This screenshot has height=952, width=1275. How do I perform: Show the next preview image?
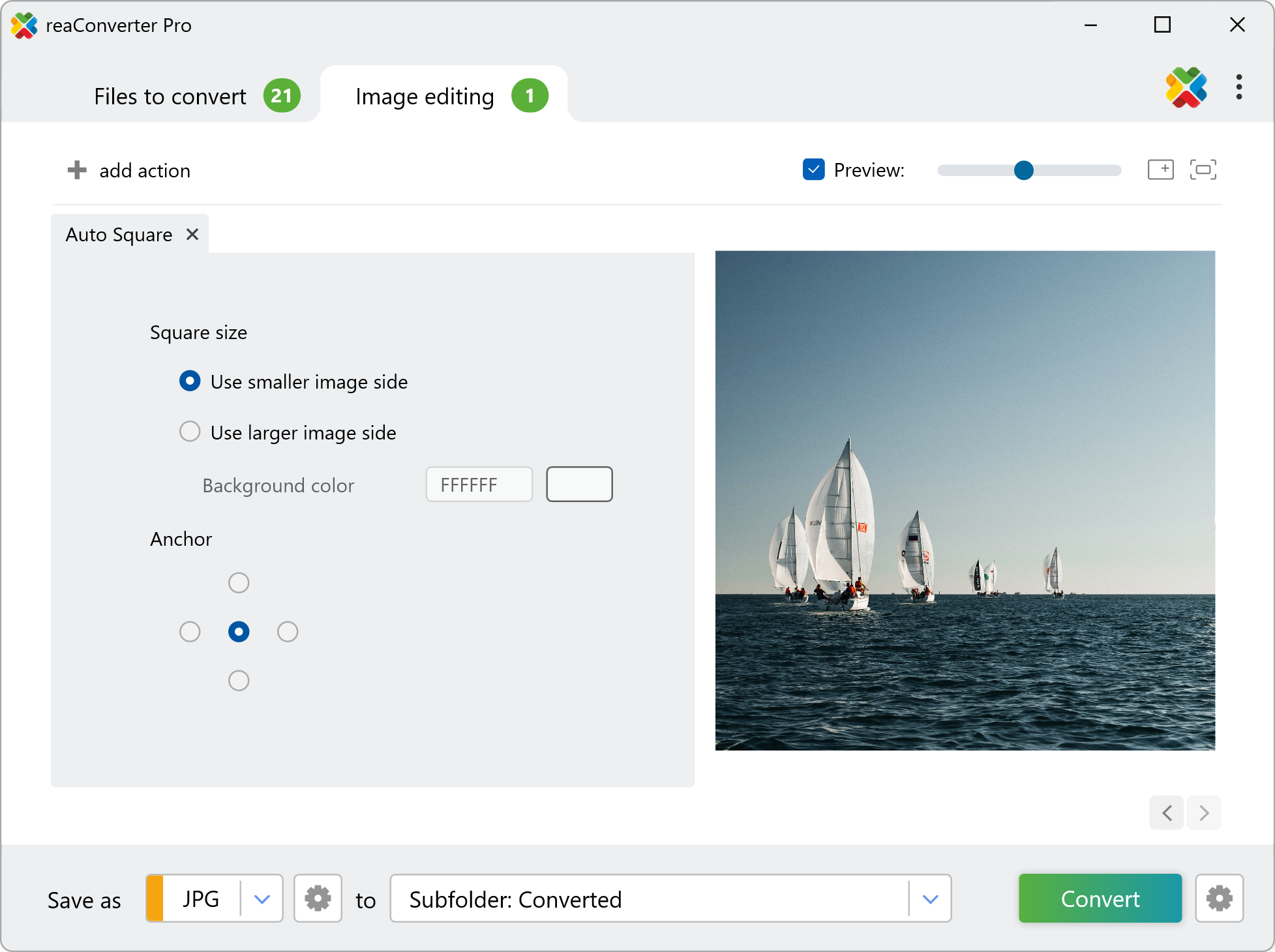[x=1204, y=812]
